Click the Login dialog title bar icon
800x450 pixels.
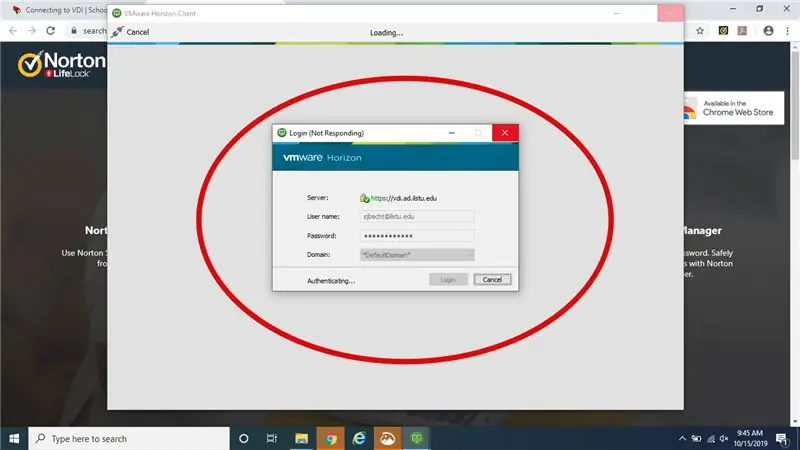[282, 133]
